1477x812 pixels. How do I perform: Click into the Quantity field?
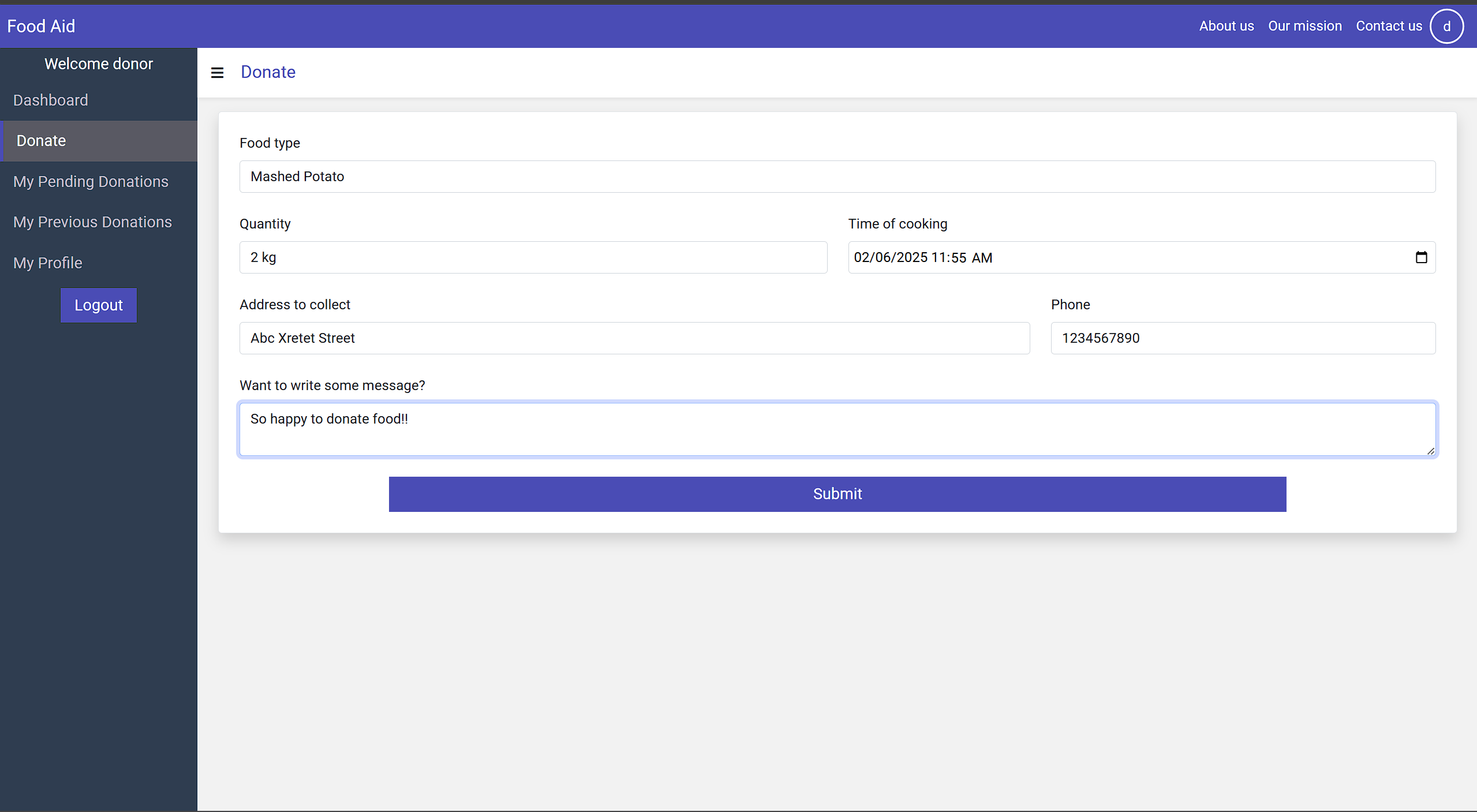[533, 257]
